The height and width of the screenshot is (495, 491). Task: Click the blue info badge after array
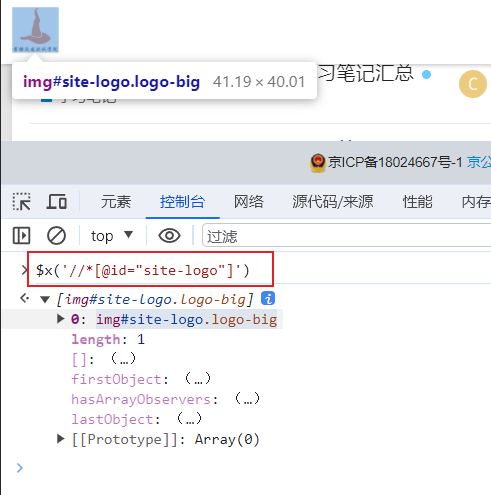point(268,298)
